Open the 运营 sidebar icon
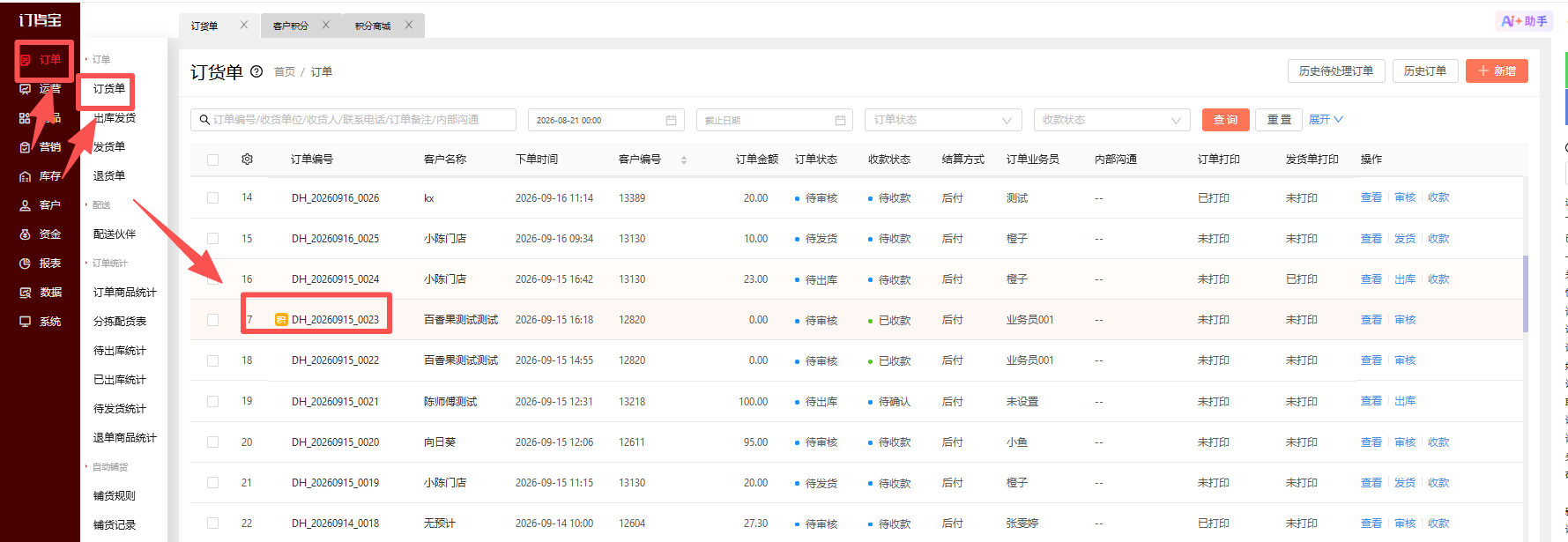This screenshot has height=542, width=1568. coord(26,89)
